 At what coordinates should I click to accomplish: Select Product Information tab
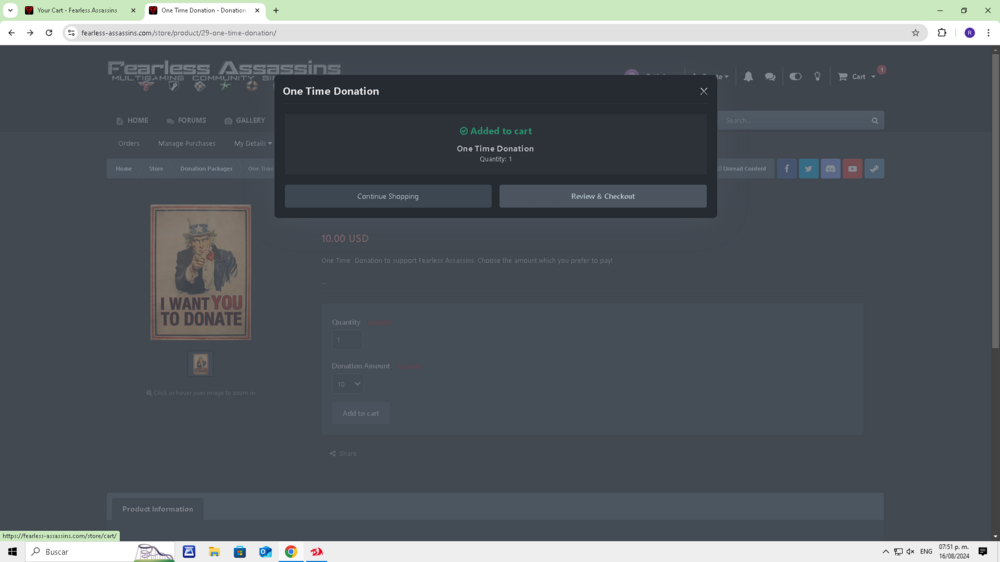(x=158, y=509)
